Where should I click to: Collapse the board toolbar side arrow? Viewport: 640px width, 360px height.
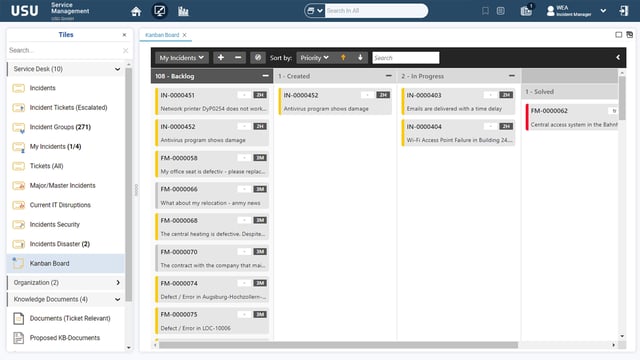pos(618,58)
